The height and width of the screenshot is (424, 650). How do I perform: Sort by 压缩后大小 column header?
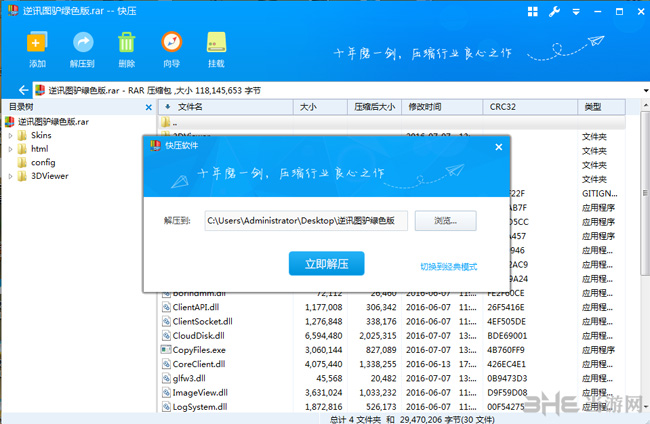[x=374, y=107]
